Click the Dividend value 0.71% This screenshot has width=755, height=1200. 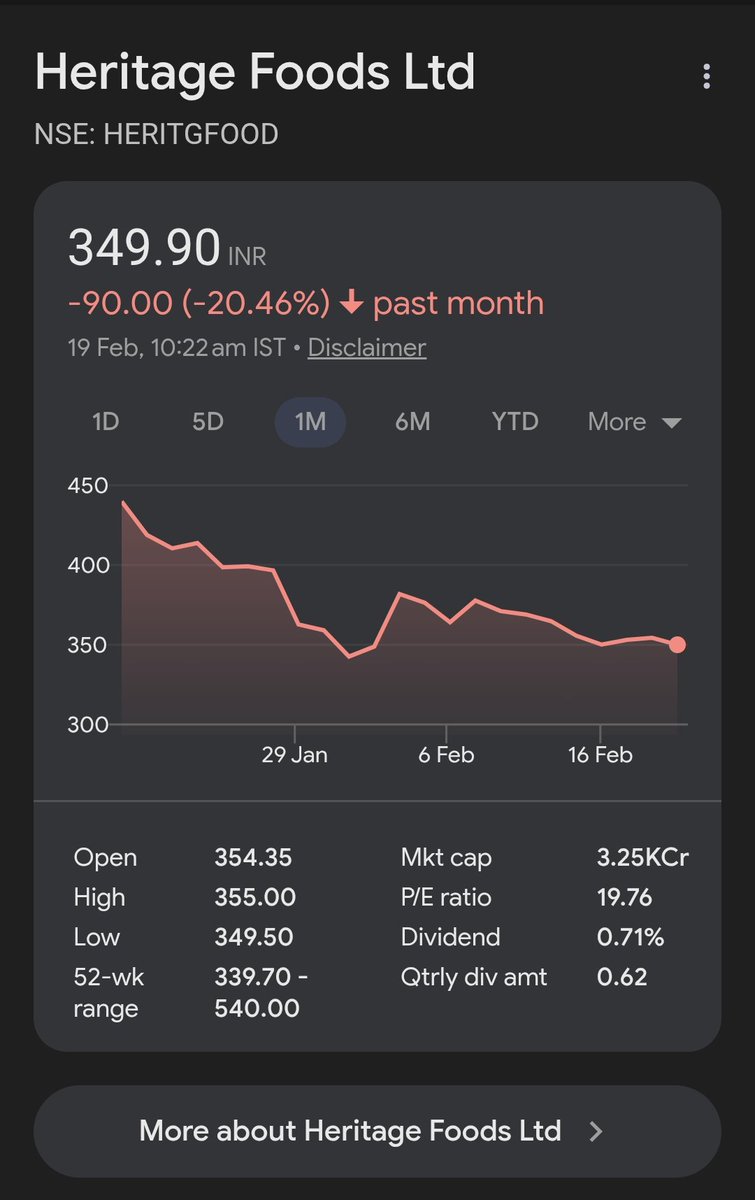point(630,937)
